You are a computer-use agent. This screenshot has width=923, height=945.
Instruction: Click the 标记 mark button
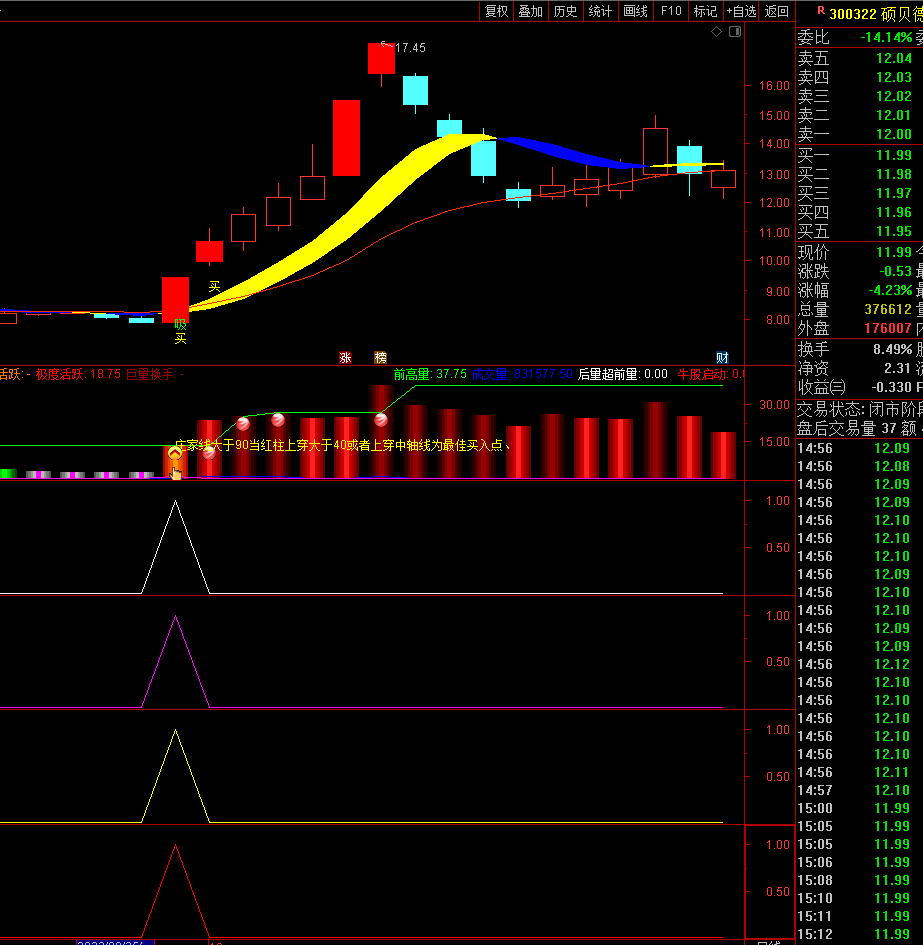click(705, 11)
